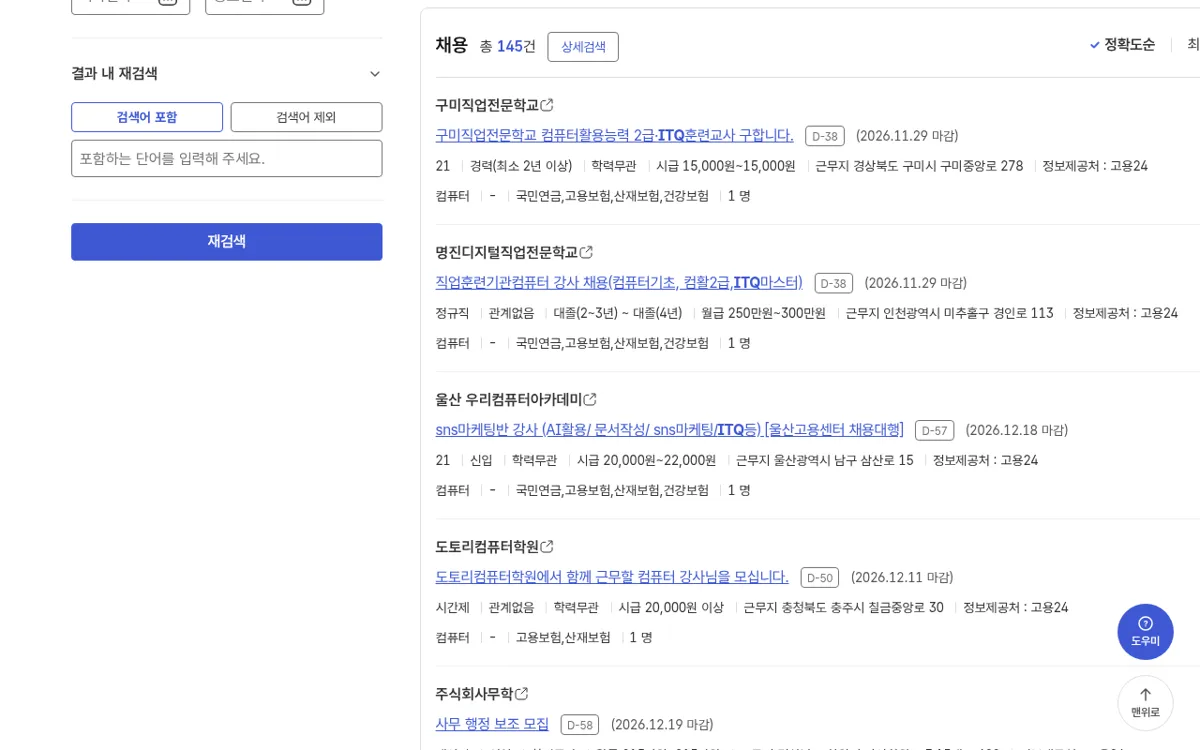Image resolution: width=1200 pixels, height=750 pixels.
Task: Open posting 사무 행정 보조 모집
Action: pos(492,723)
